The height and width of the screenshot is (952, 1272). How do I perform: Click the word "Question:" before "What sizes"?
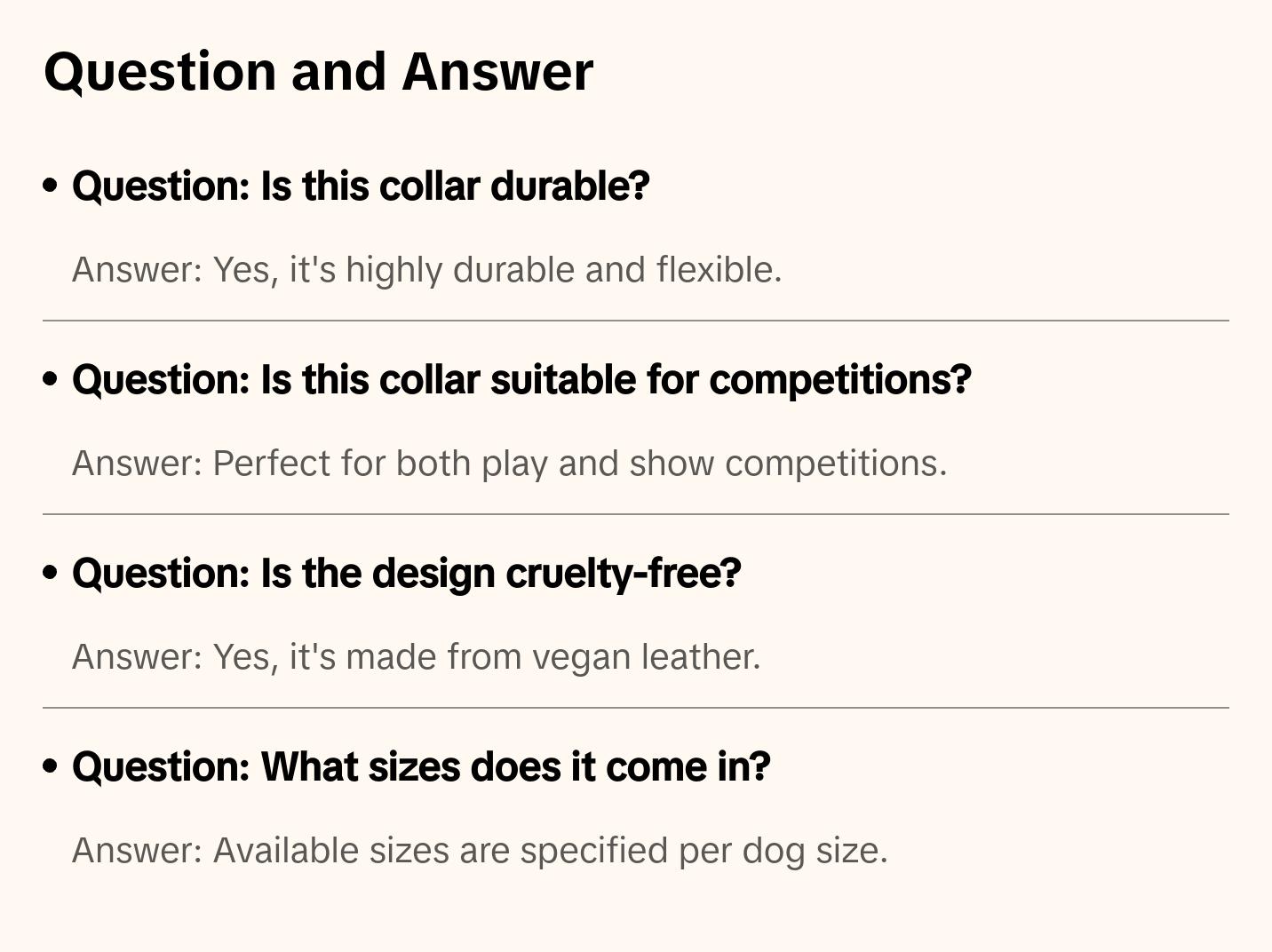pos(161,767)
